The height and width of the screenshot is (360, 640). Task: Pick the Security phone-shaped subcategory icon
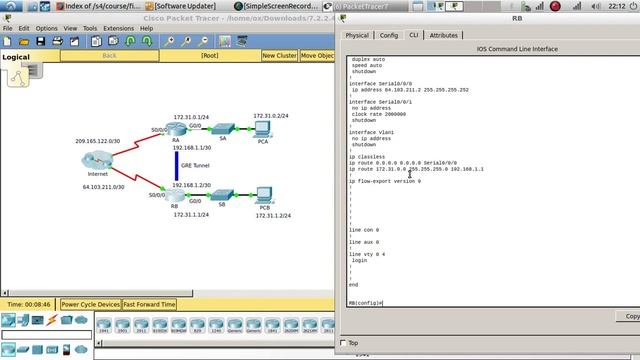coord(67,350)
